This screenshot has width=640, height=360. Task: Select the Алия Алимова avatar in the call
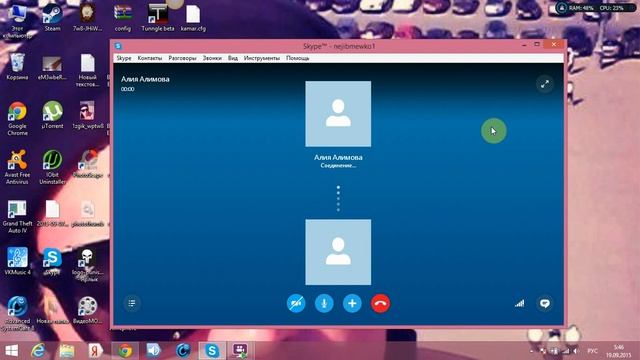pyautogui.click(x=338, y=114)
